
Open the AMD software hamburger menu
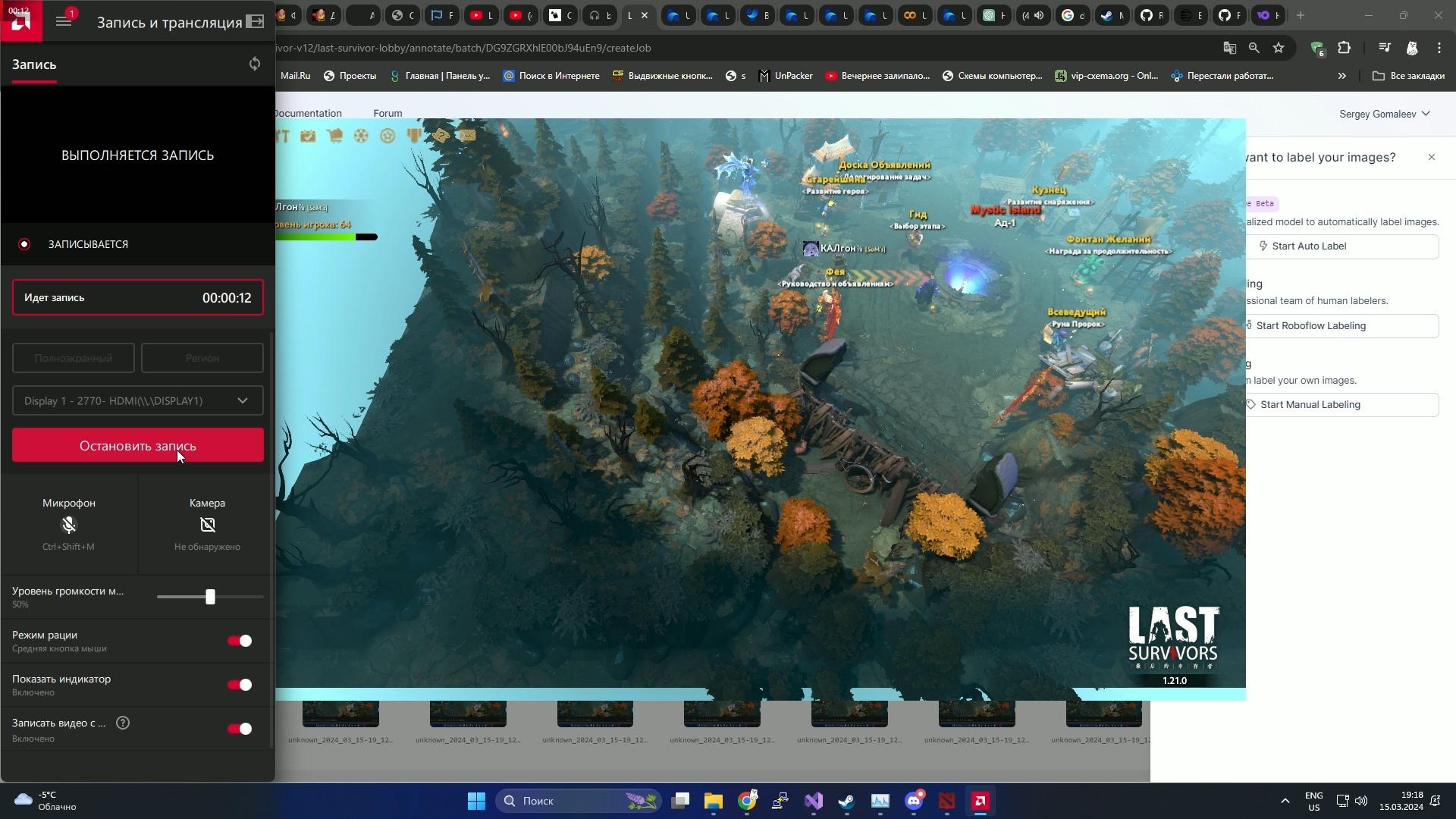(64, 22)
